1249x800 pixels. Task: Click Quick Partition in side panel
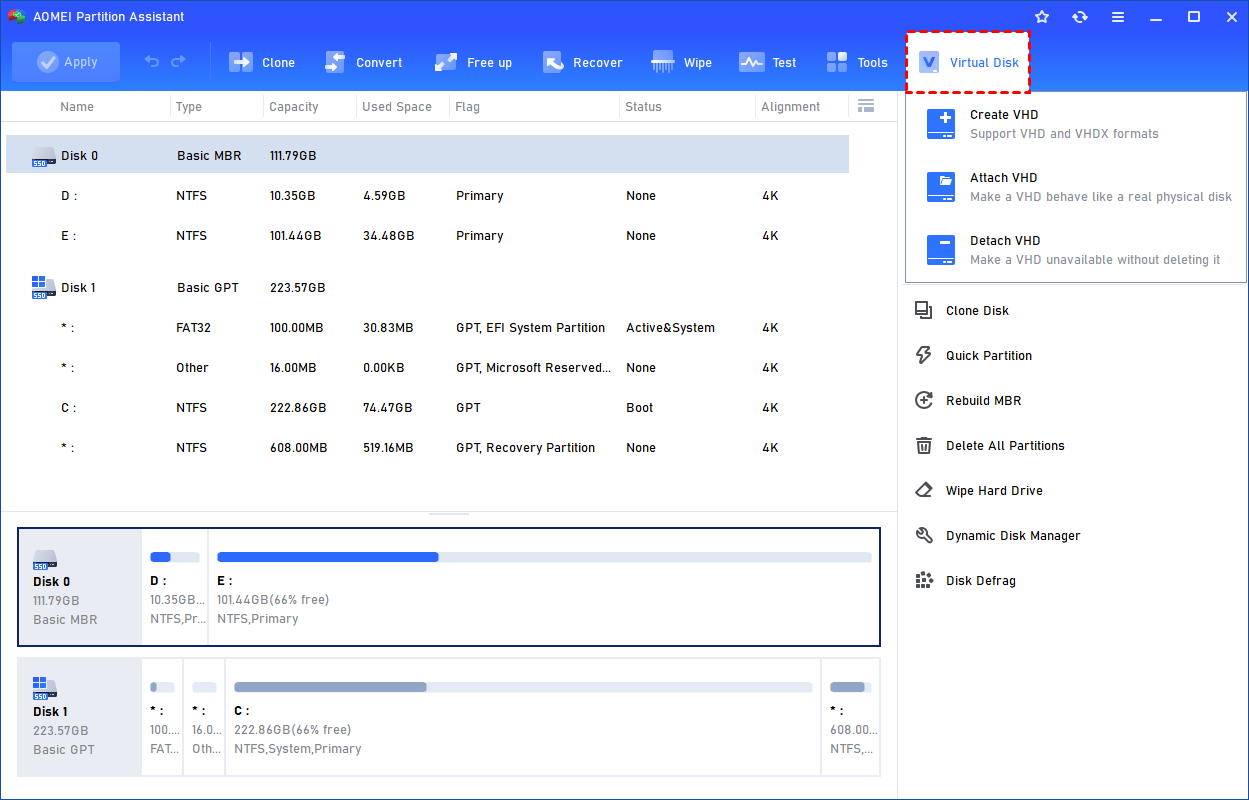[x=974, y=355]
